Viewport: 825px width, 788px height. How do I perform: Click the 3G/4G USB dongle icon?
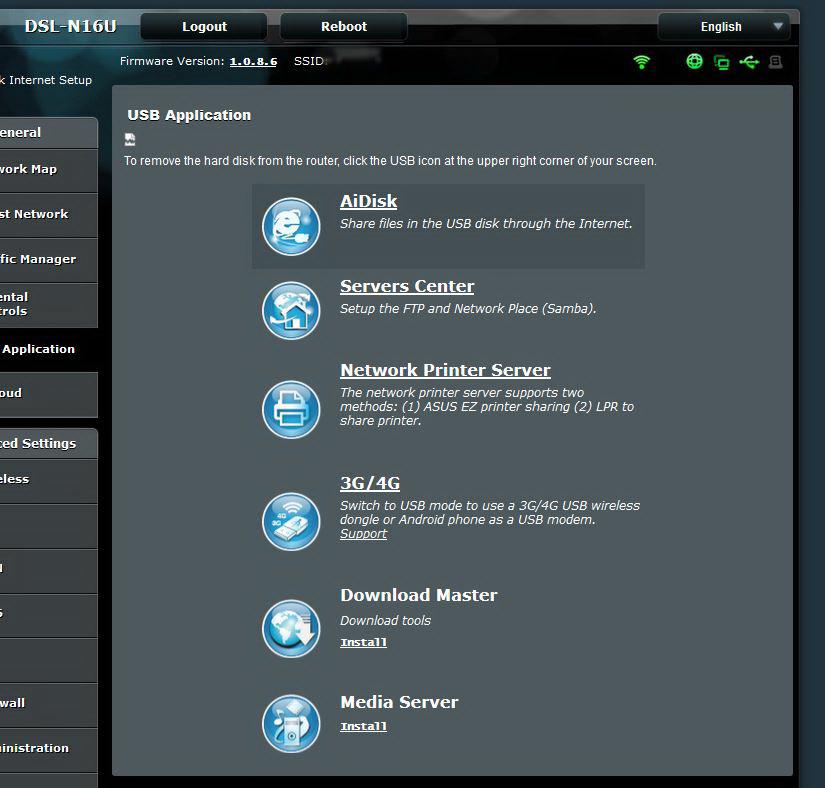click(291, 521)
